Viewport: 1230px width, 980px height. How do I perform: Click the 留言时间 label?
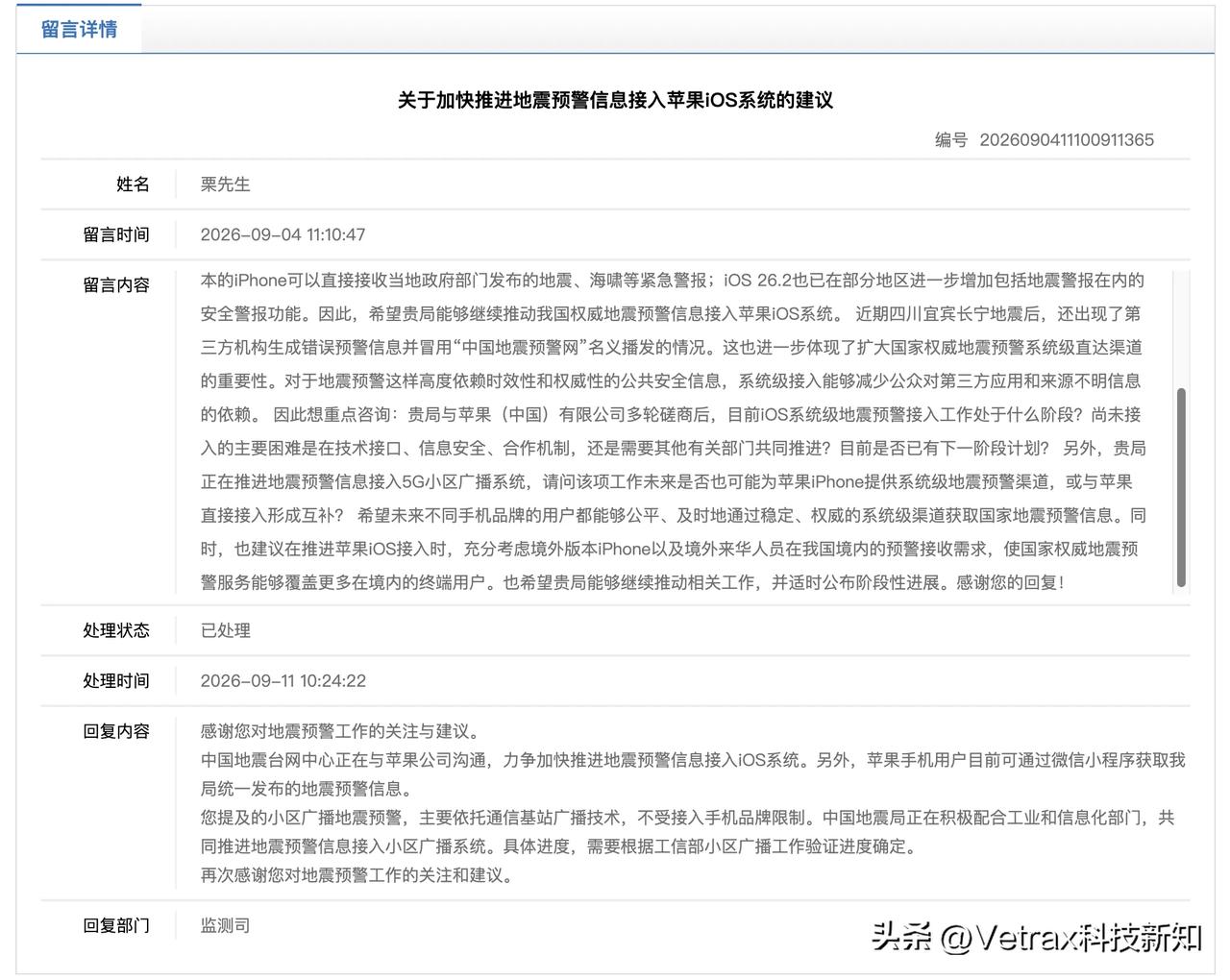(116, 234)
